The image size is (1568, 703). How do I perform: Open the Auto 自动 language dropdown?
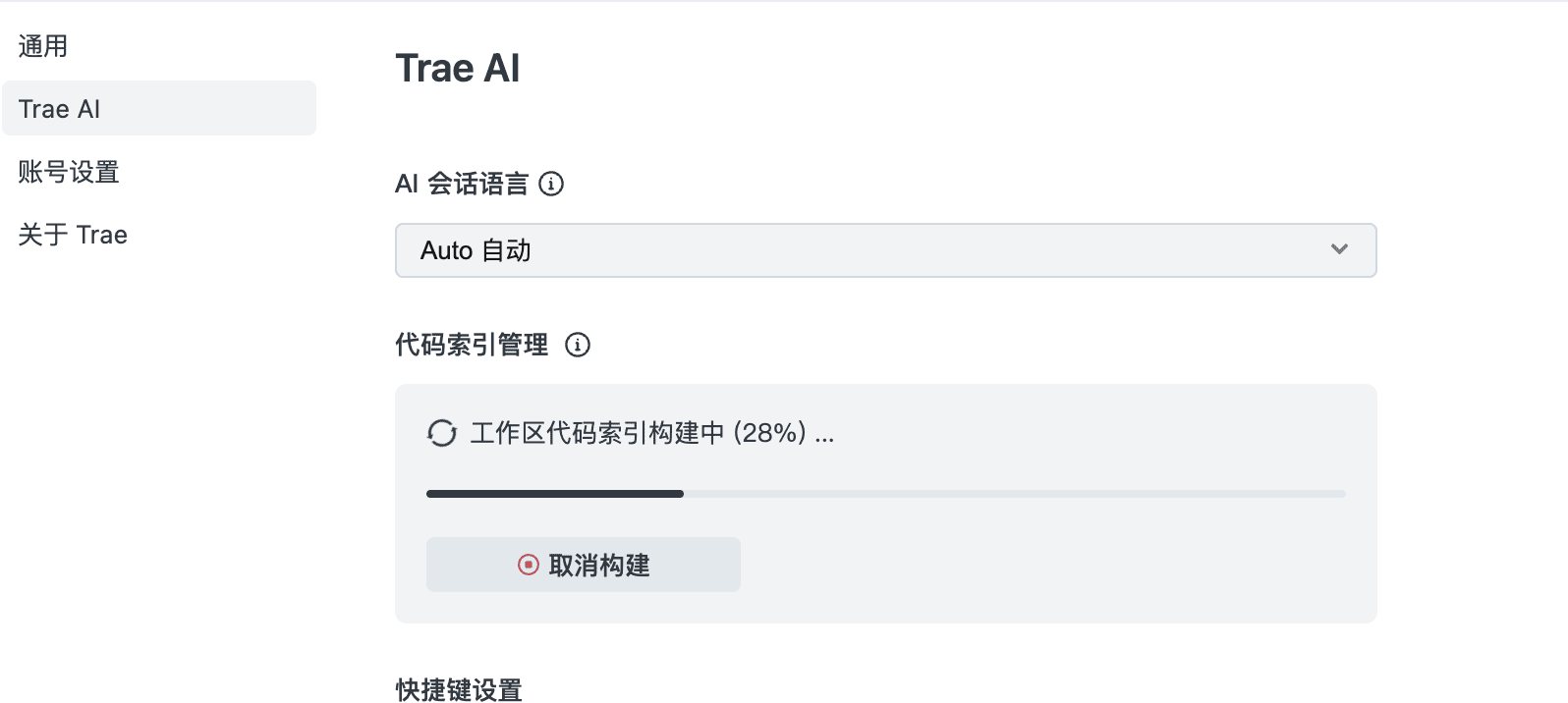(x=885, y=250)
